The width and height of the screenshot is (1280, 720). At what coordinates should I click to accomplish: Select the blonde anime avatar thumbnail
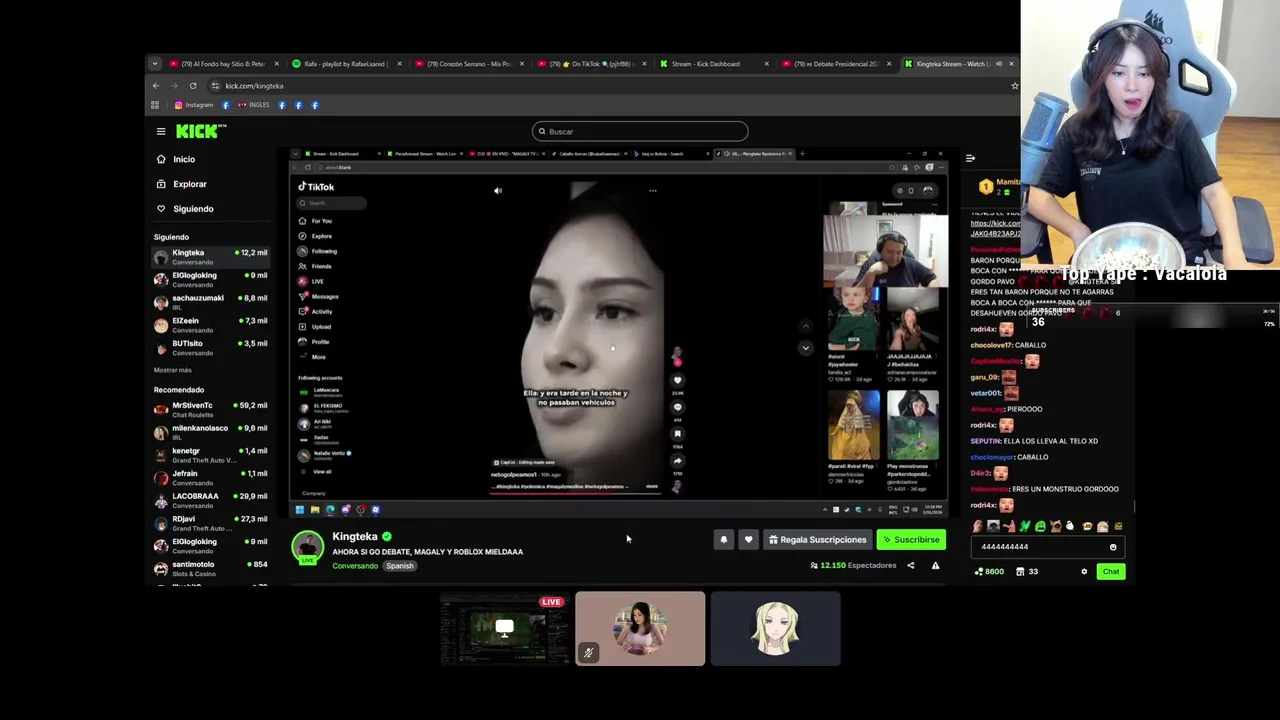(775, 629)
